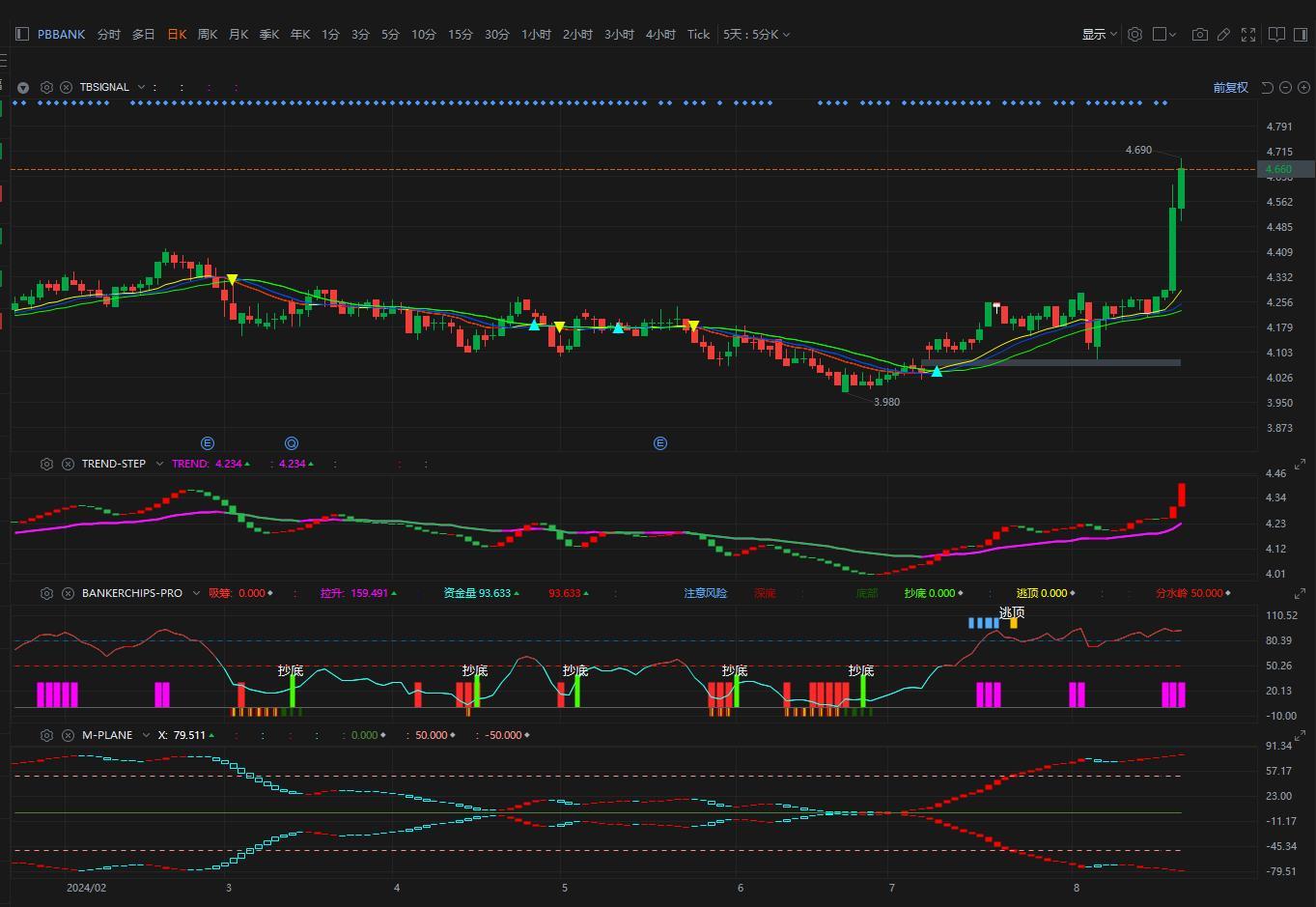Zoom out the chart with minus icon
The image size is (1316, 907).
pos(1286,87)
